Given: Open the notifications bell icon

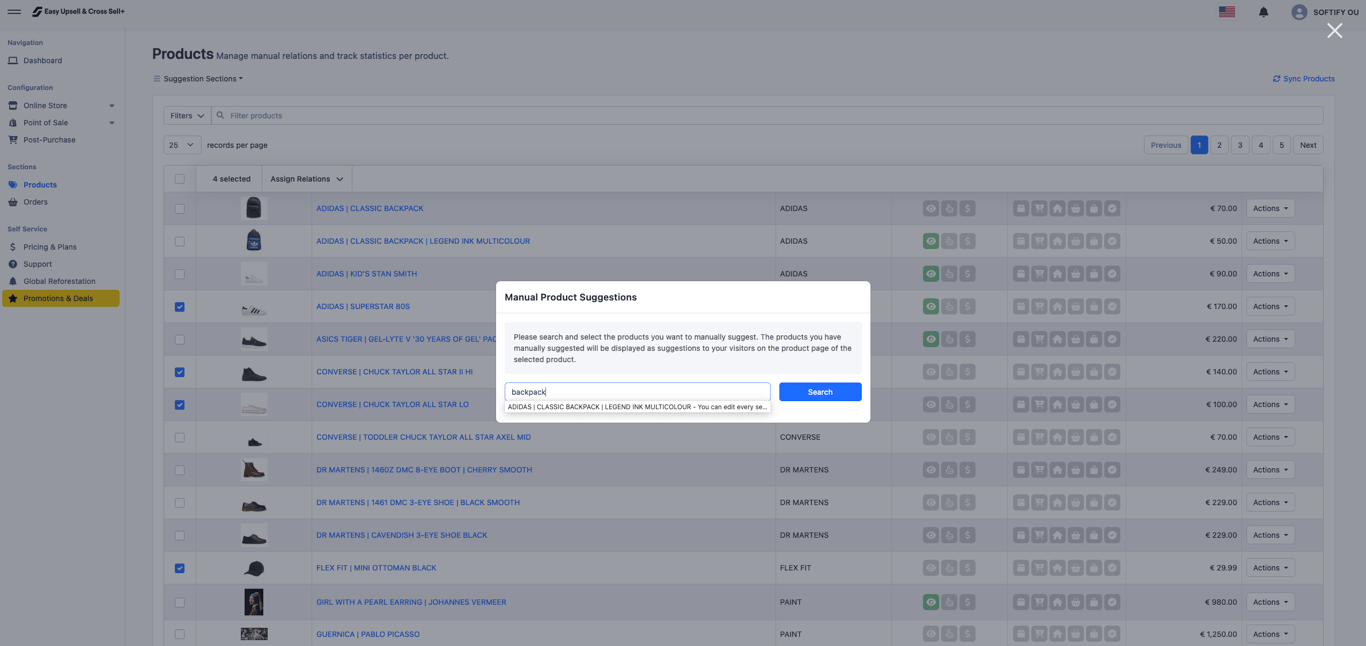Looking at the screenshot, I should [1263, 12].
